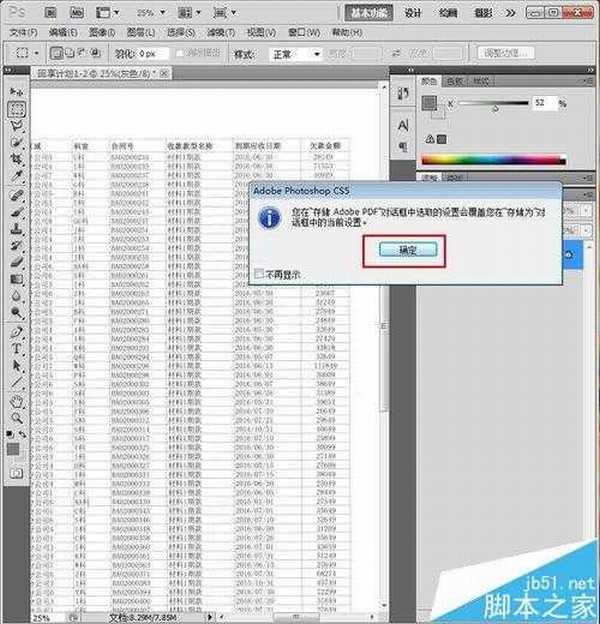Select the Move tool

(x=16, y=92)
